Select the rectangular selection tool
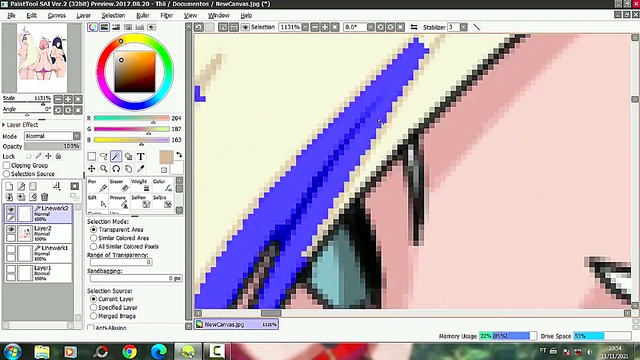Viewport: 640px width, 360px height. tap(92, 157)
